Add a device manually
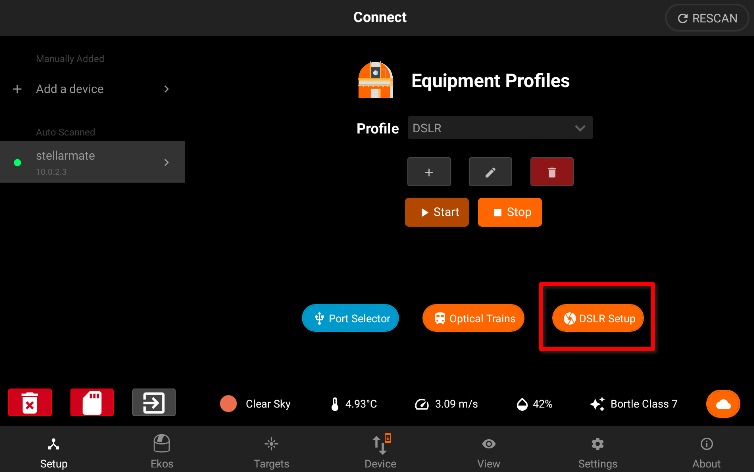The width and height of the screenshot is (754, 472). 92,89
